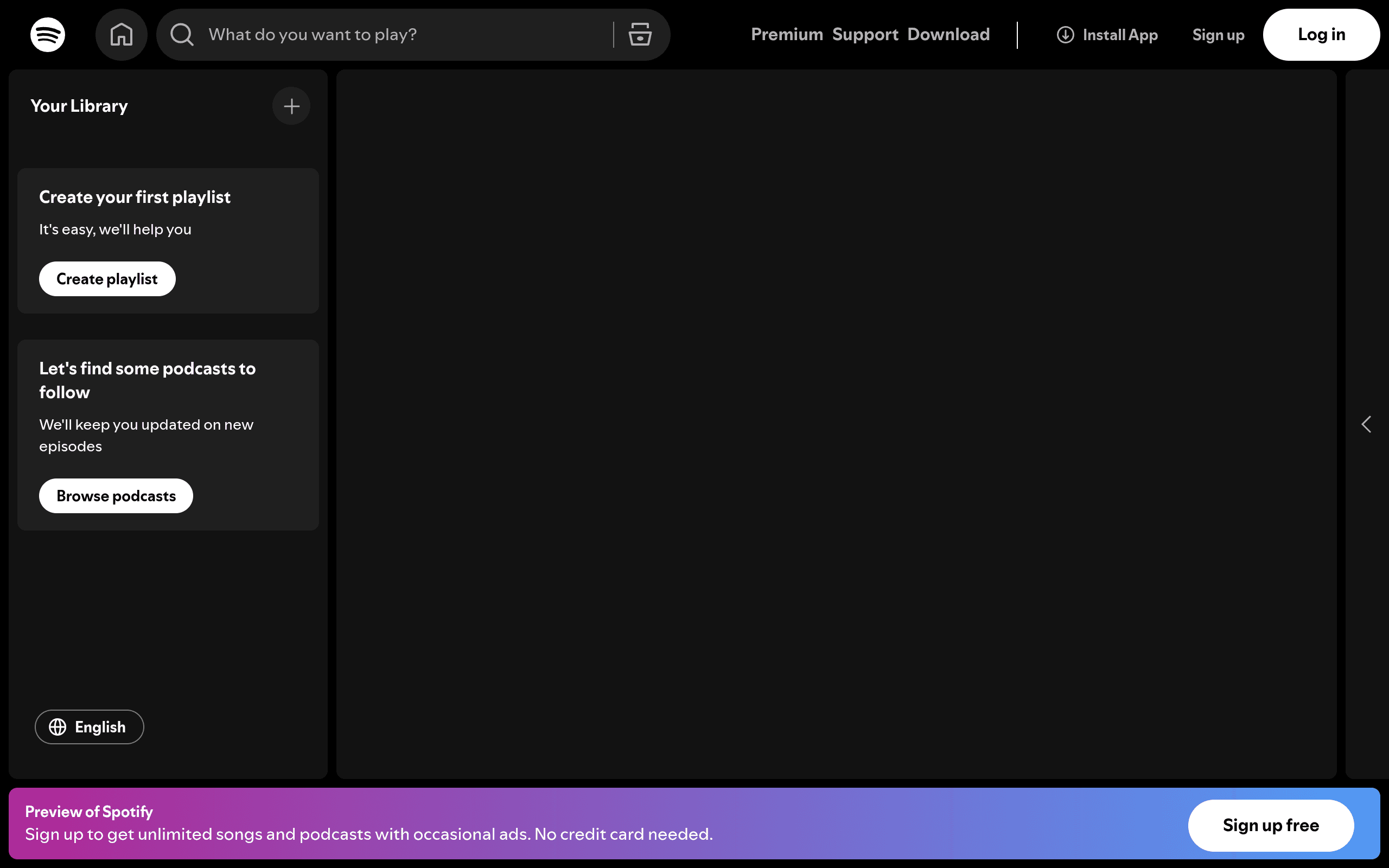Click the Spotify logo
The width and height of the screenshot is (1389, 868).
pos(48,34)
